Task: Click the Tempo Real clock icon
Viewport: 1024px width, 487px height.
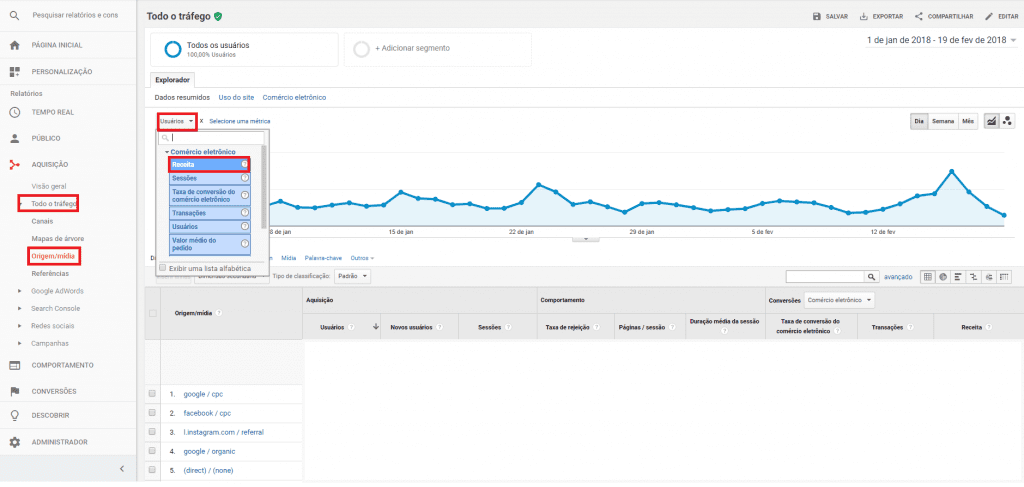Action: tap(14, 112)
